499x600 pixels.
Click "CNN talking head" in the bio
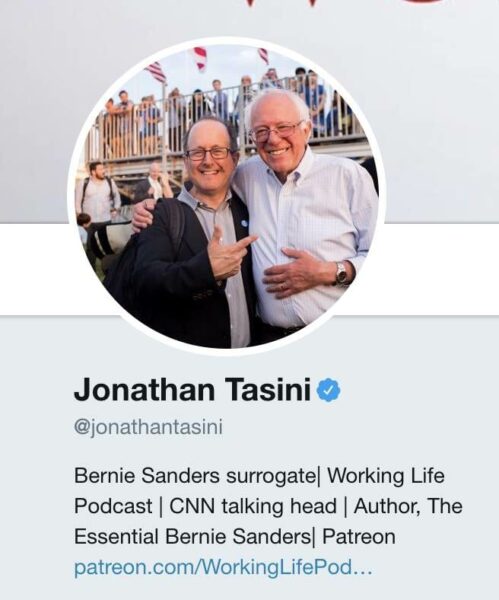pos(253,506)
